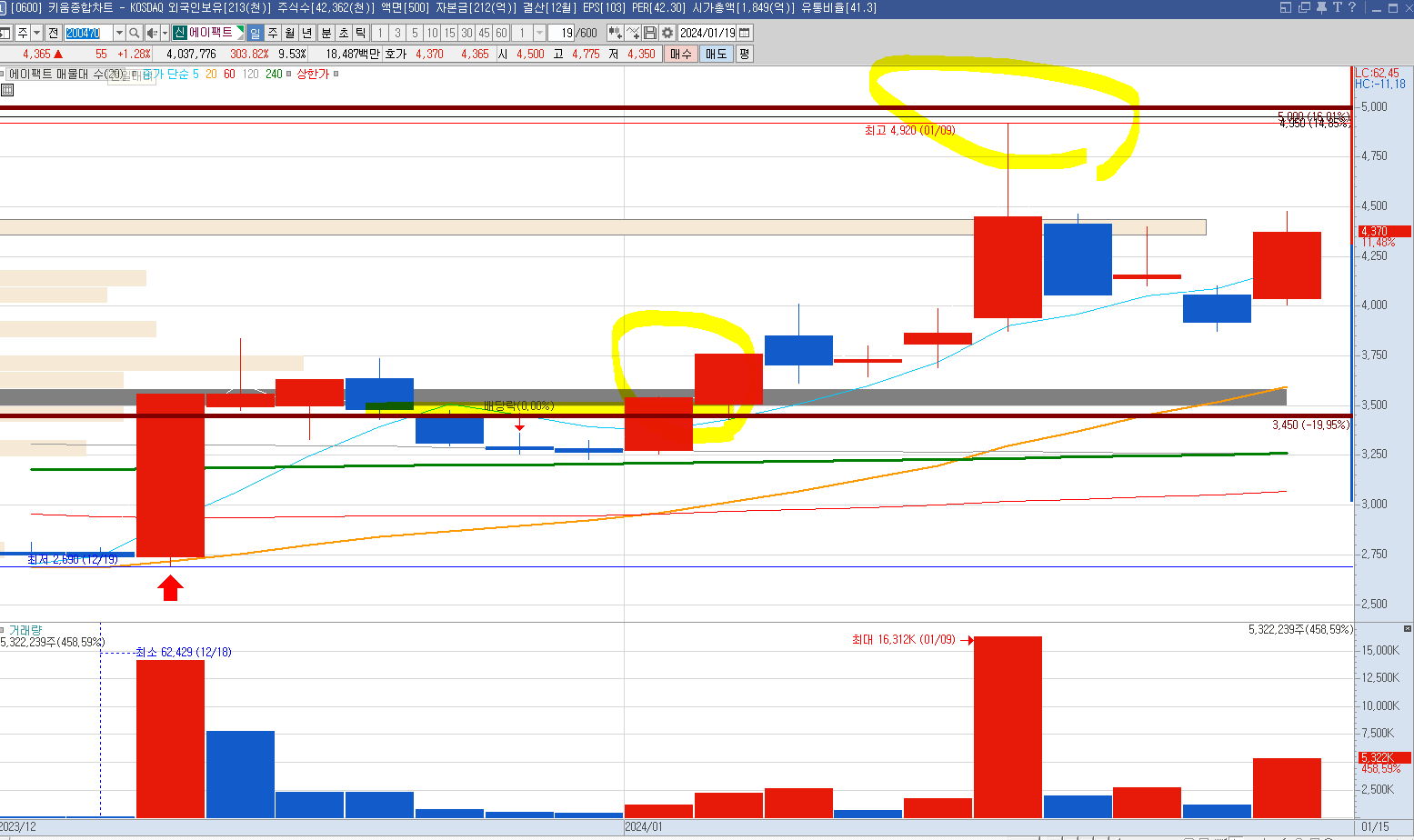Click the 매수 buy button
Screen dimensions: 1414x840
coord(681,54)
